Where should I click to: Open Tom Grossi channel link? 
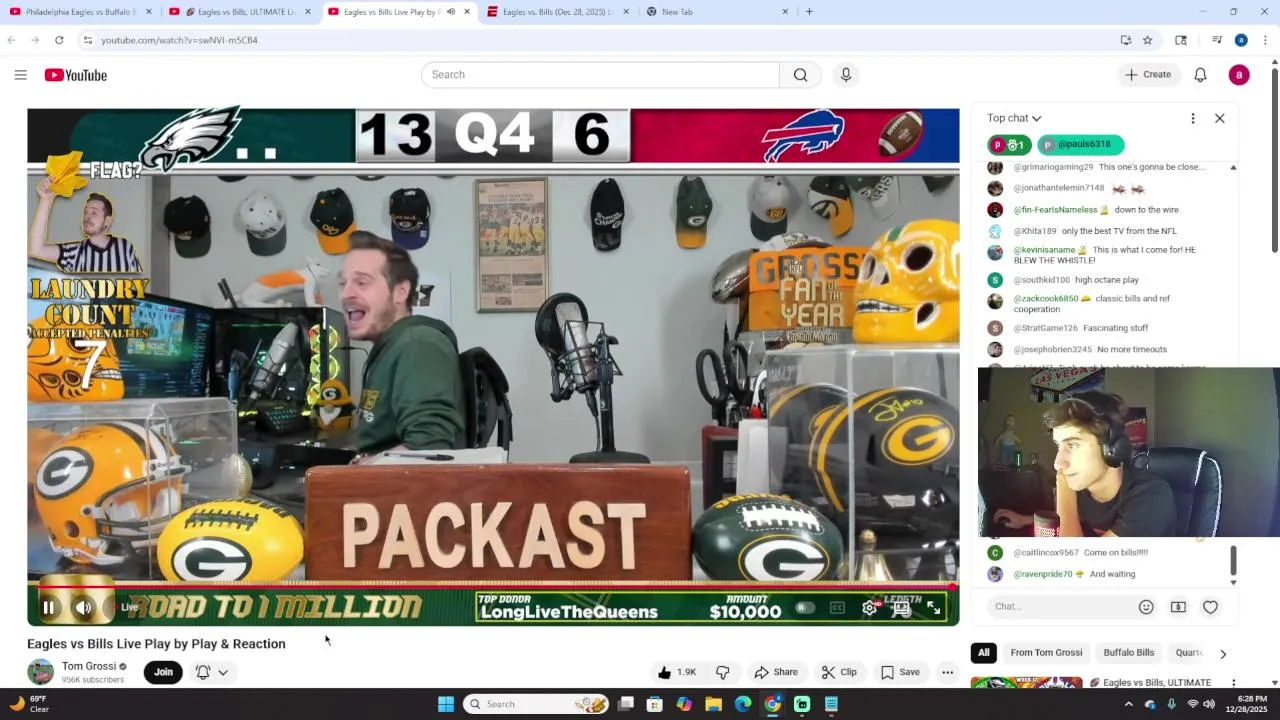tap(89, 666)
